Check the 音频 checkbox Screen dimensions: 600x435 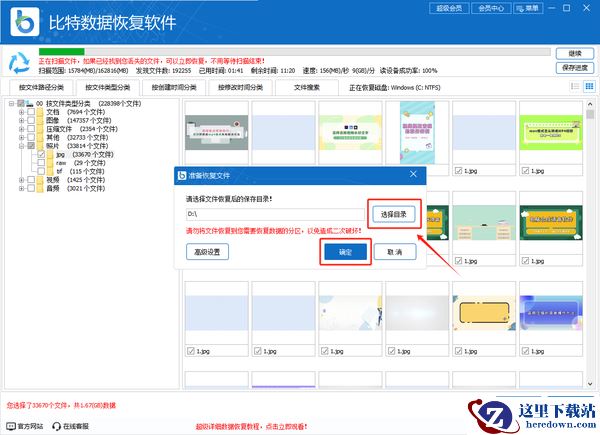click(31, 188)
